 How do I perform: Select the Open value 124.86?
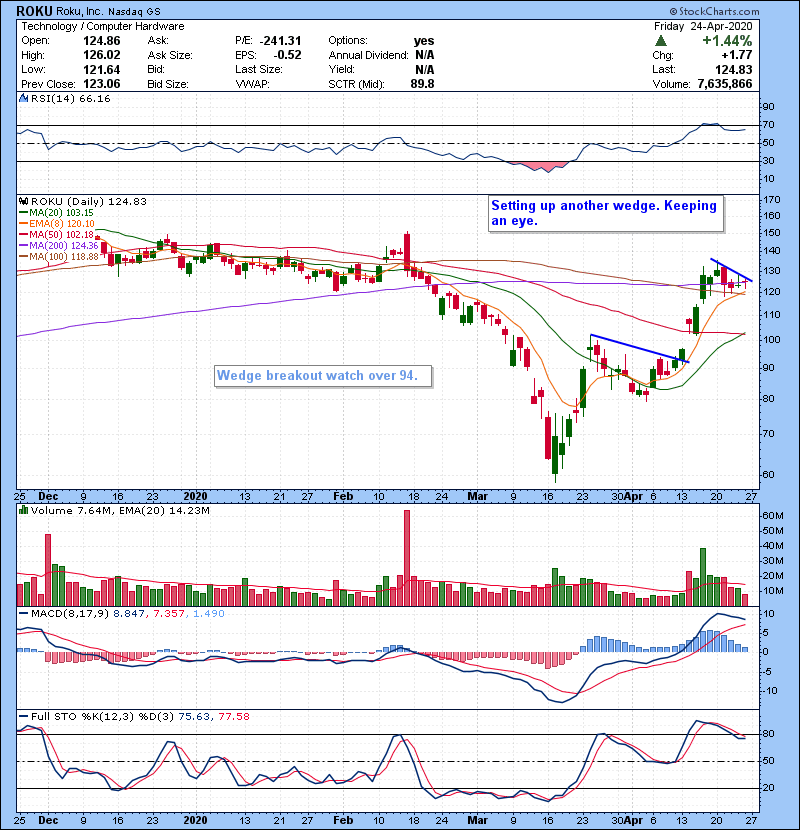click(x=102, y=41)
